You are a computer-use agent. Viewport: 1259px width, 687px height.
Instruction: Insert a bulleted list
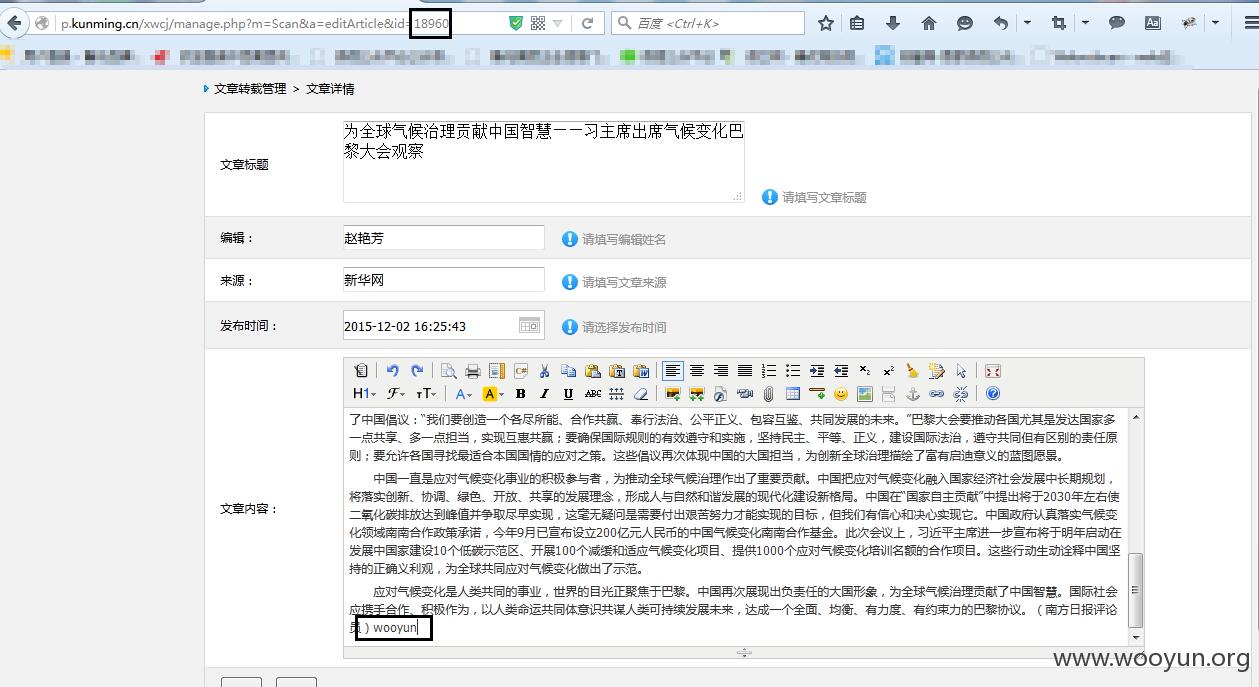click(x=793, y=371)
